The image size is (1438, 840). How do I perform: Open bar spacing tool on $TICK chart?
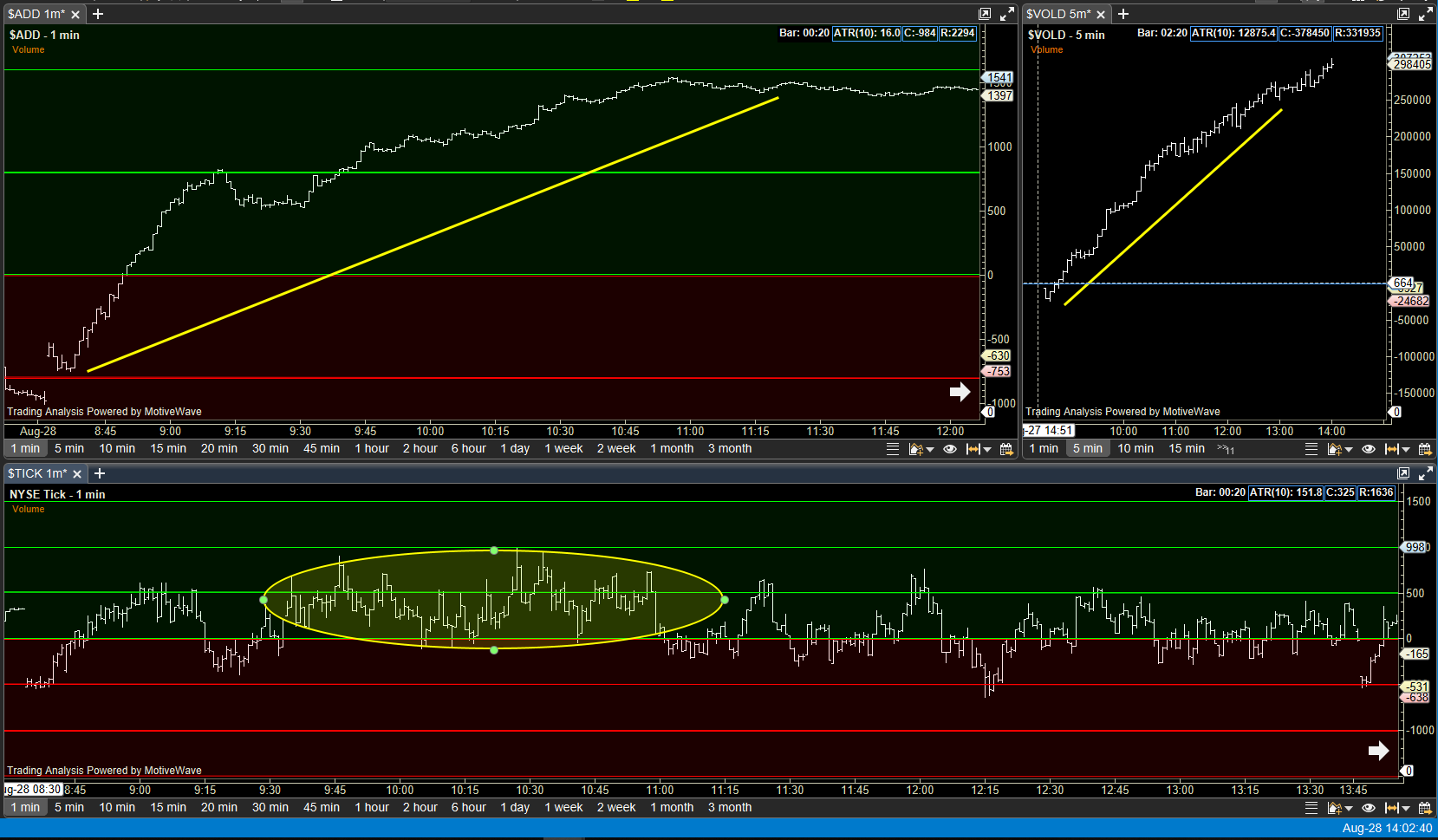point(1392,808)
